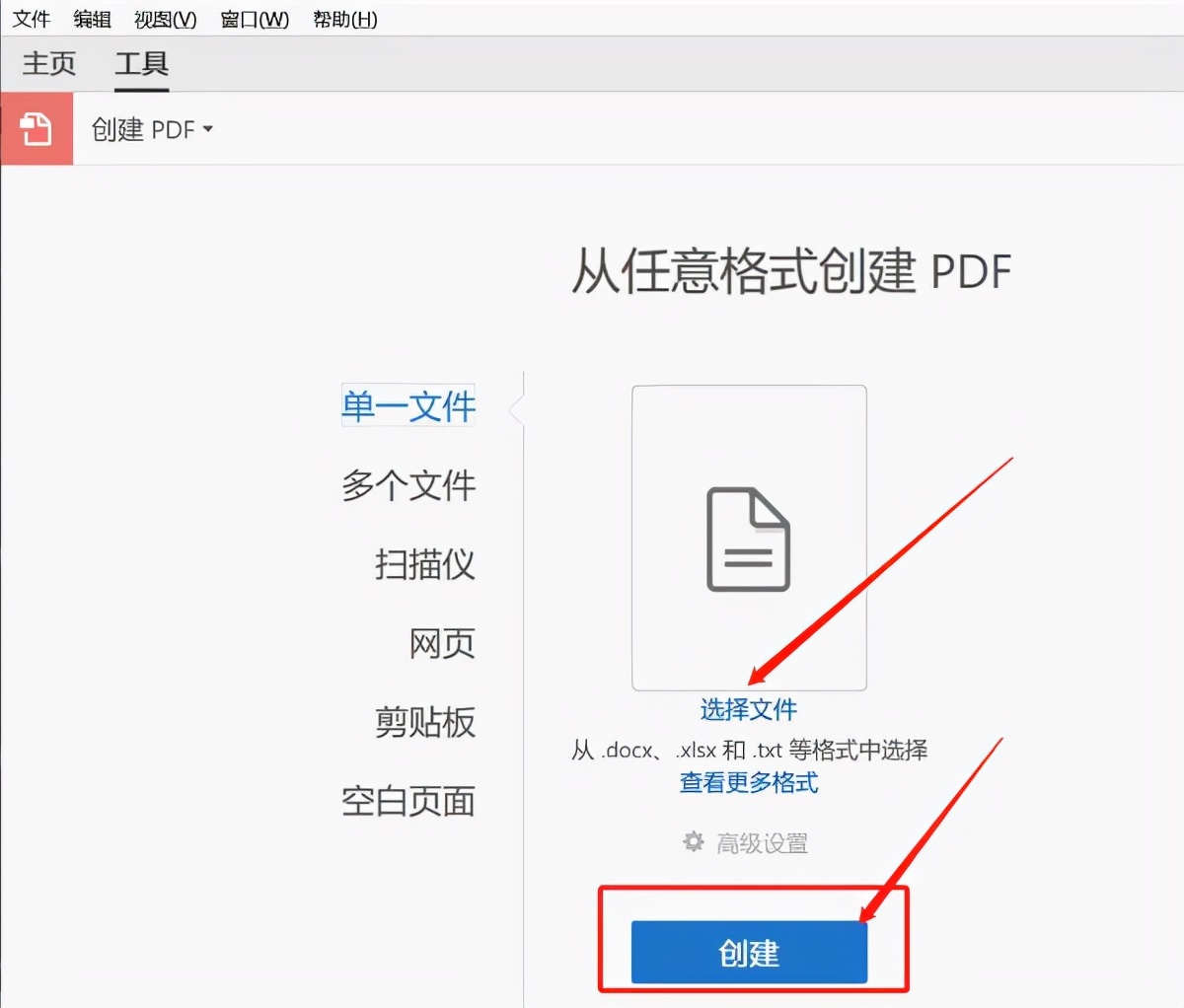Image resolution: width=1184 pixels, height=1008 pixels.
Task: Expand more format options via 查看更多格式
Action: pos(748,783)
